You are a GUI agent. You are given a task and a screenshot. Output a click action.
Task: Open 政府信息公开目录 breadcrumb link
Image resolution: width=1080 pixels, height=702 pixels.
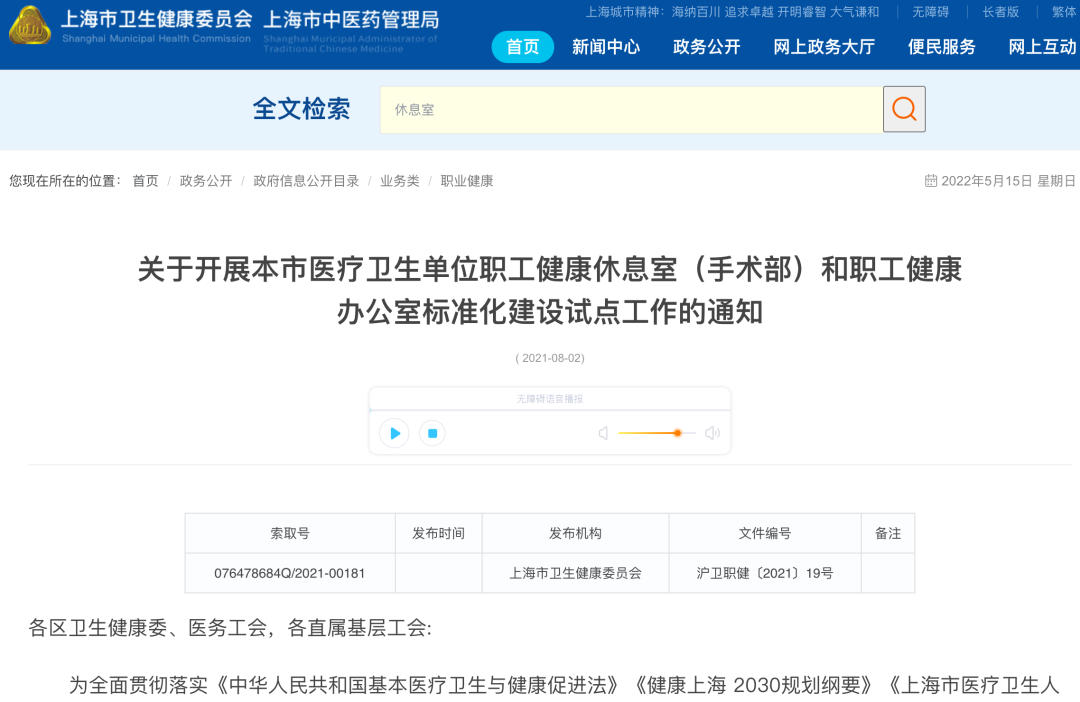(306, 181)
